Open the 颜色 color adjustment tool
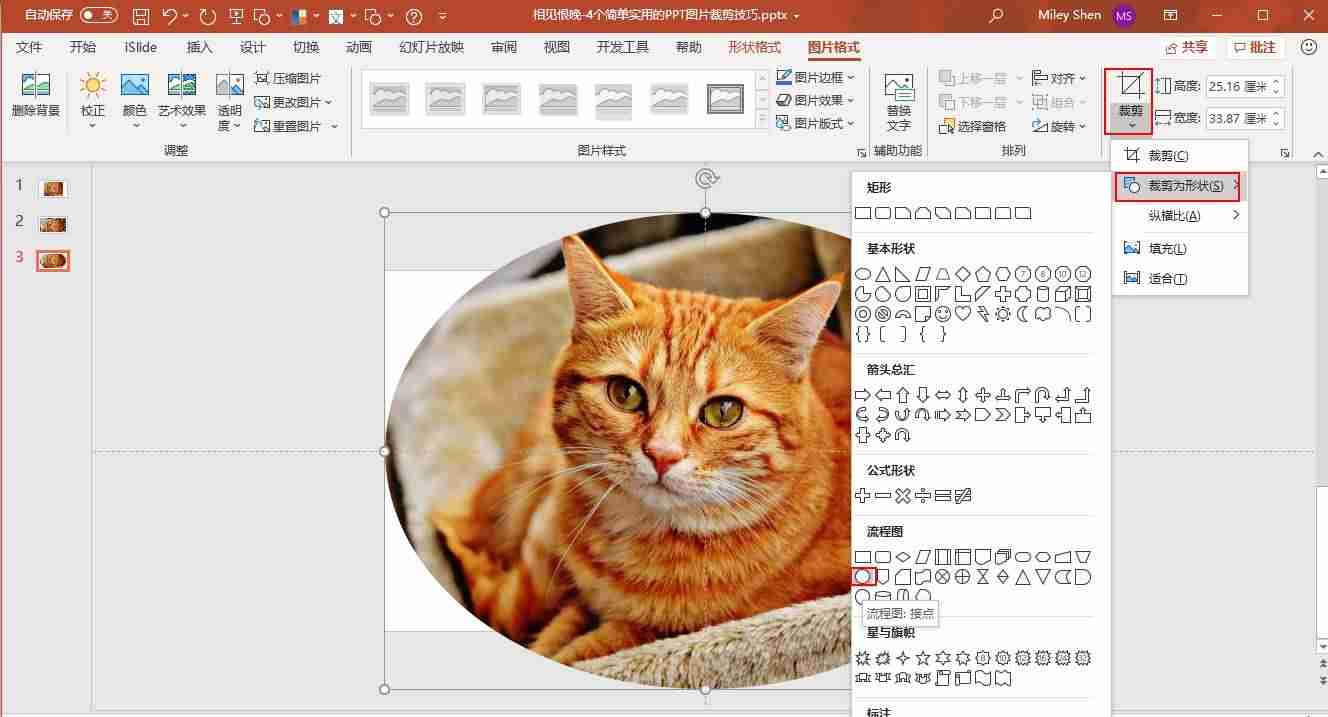The width and height of the screenshot is (1328, 717). 134,100
